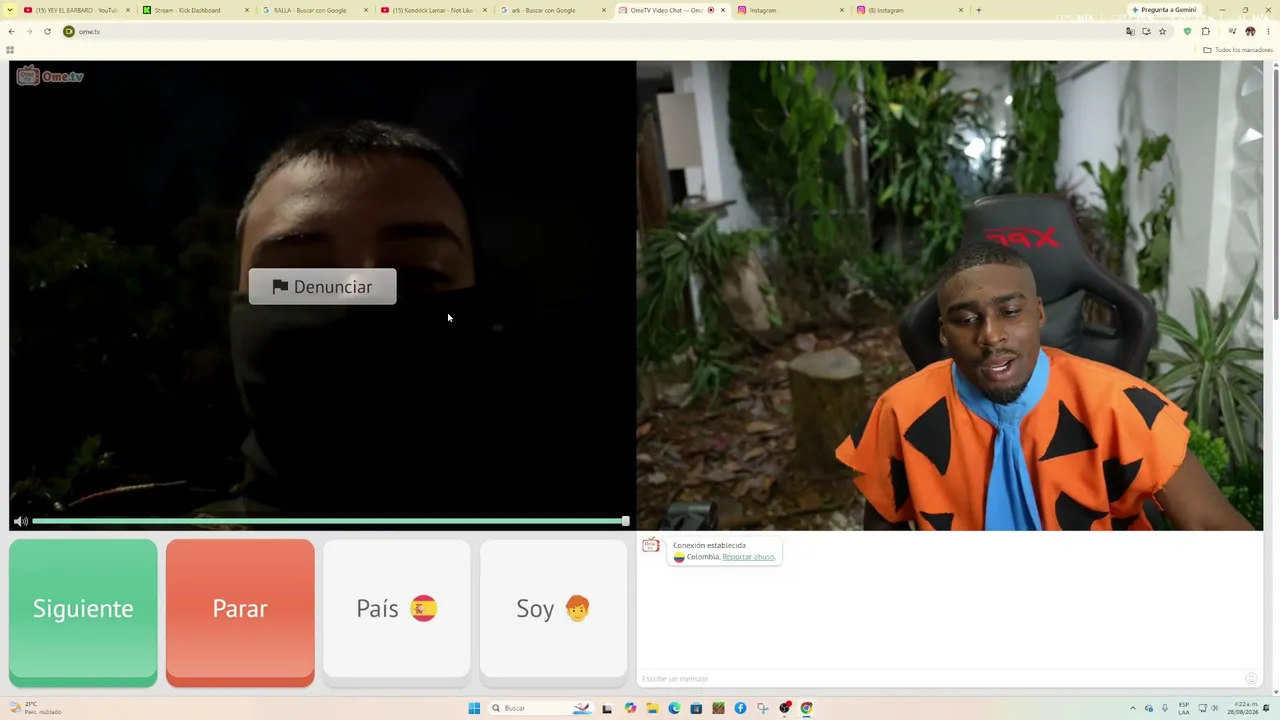Open the weather widget showing 21°C
The width and height of the screenshot is (1280, 720).
pos(35,708)
